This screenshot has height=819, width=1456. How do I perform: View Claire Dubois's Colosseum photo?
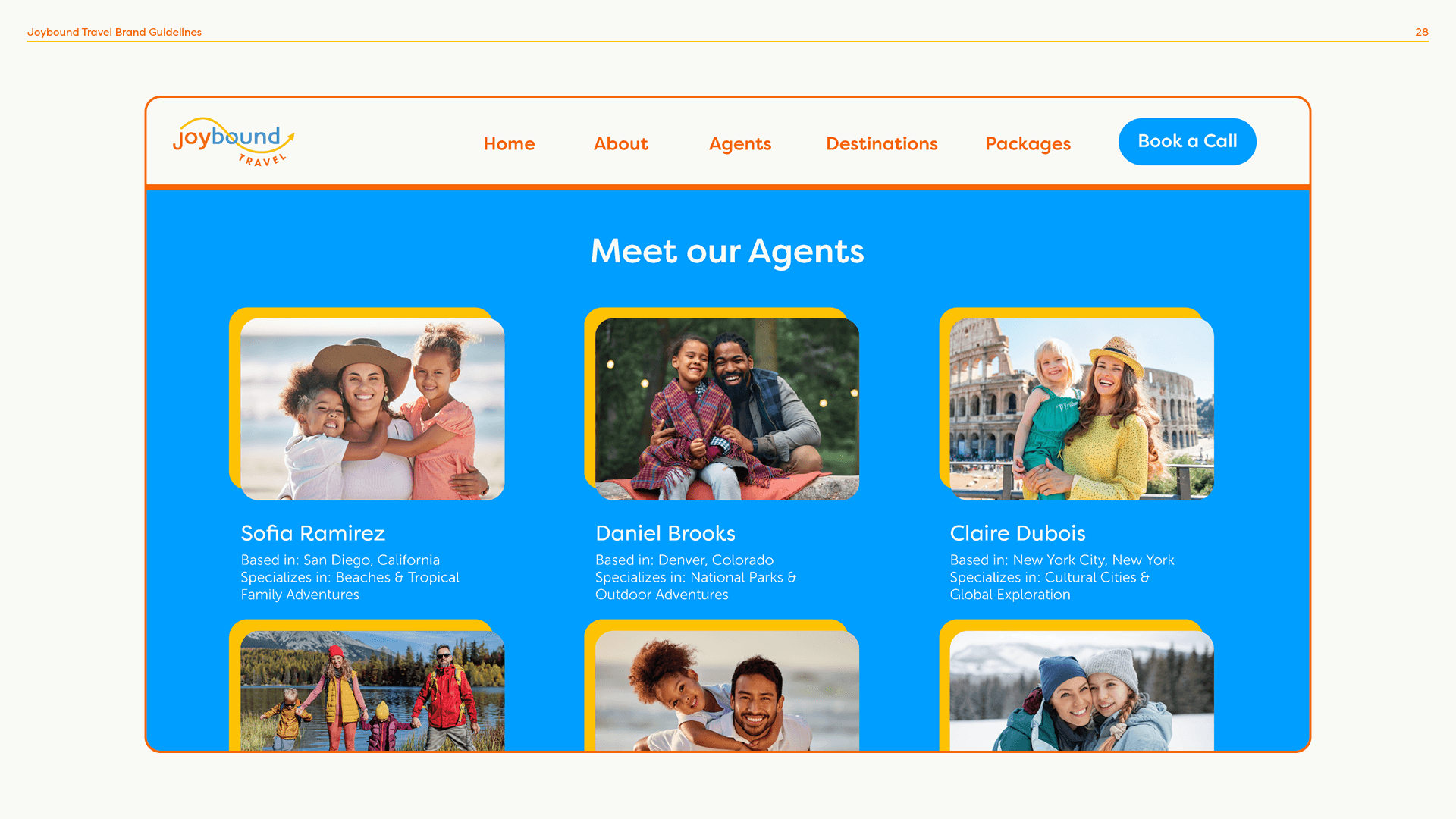1081,409
